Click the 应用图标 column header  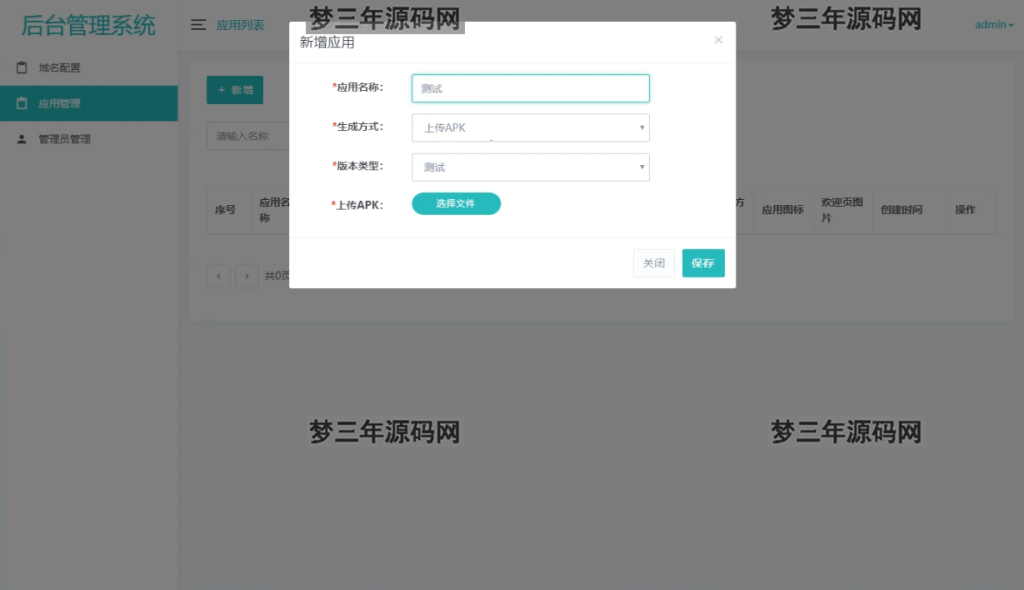(x=782, y=210)
